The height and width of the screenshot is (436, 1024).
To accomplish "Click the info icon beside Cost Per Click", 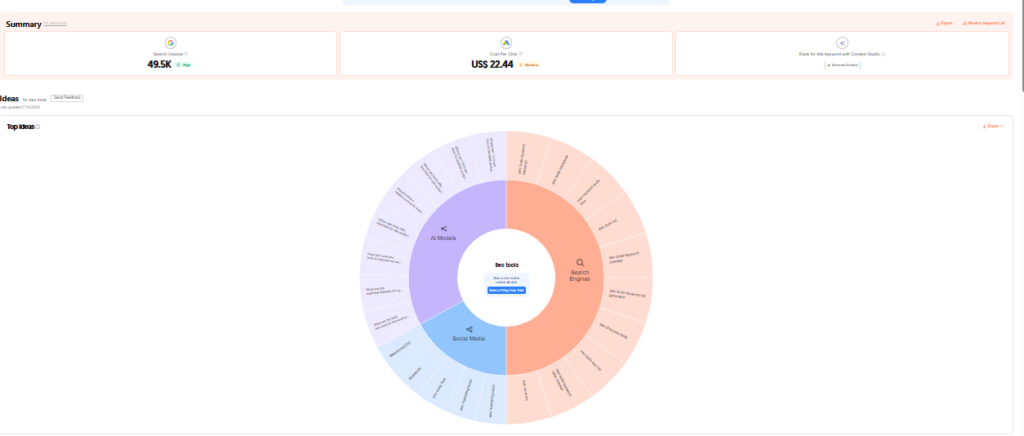I will (520, 54).
